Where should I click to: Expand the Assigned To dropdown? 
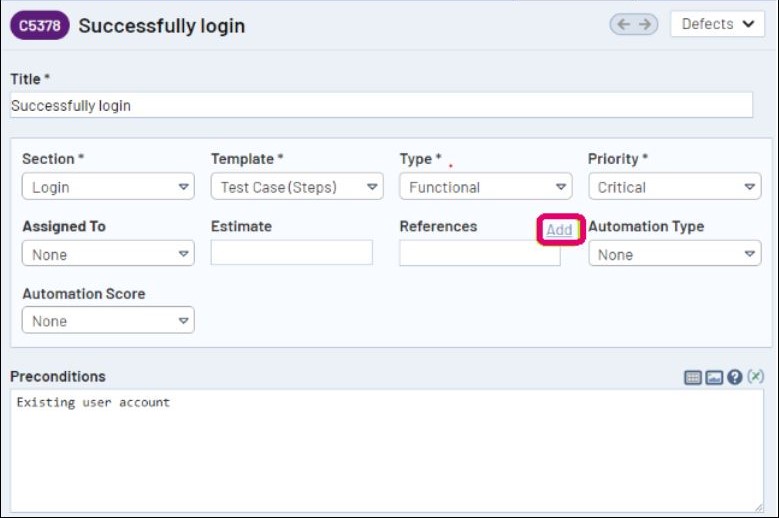coord(108,254)
